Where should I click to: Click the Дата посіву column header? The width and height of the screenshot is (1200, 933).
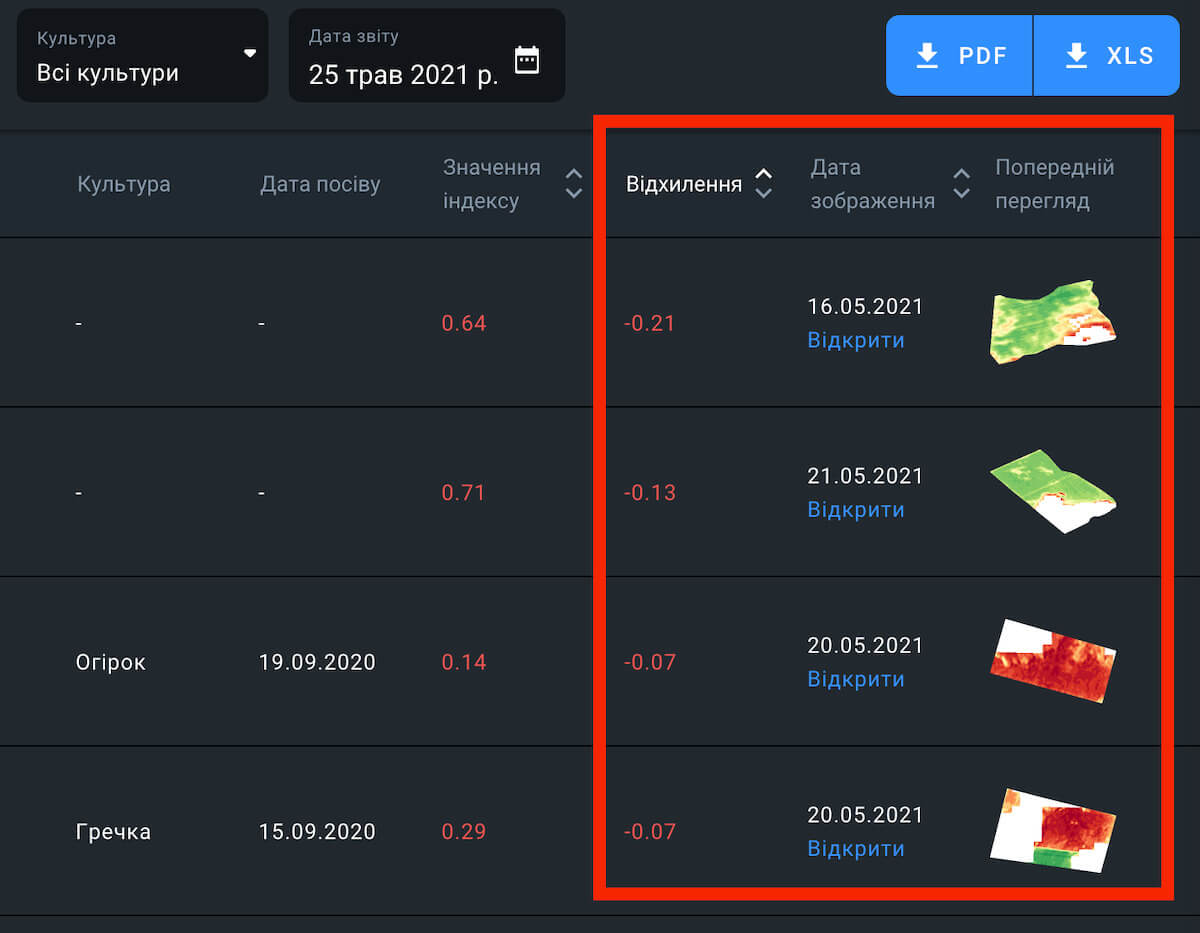pyautogui.click(x=320, y=185)
